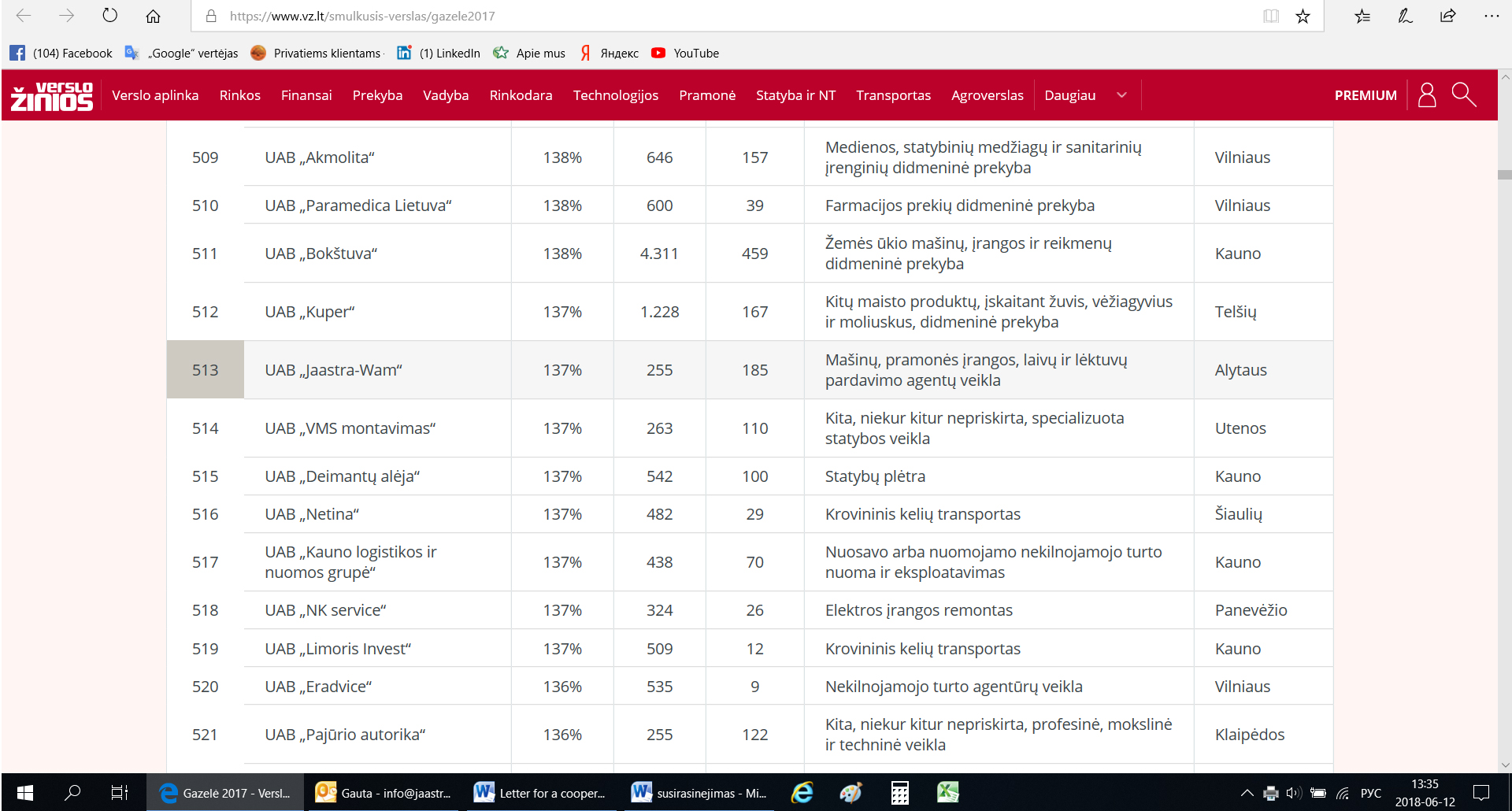
Task: Open Windows Start menu
Action: pos(25,793)
